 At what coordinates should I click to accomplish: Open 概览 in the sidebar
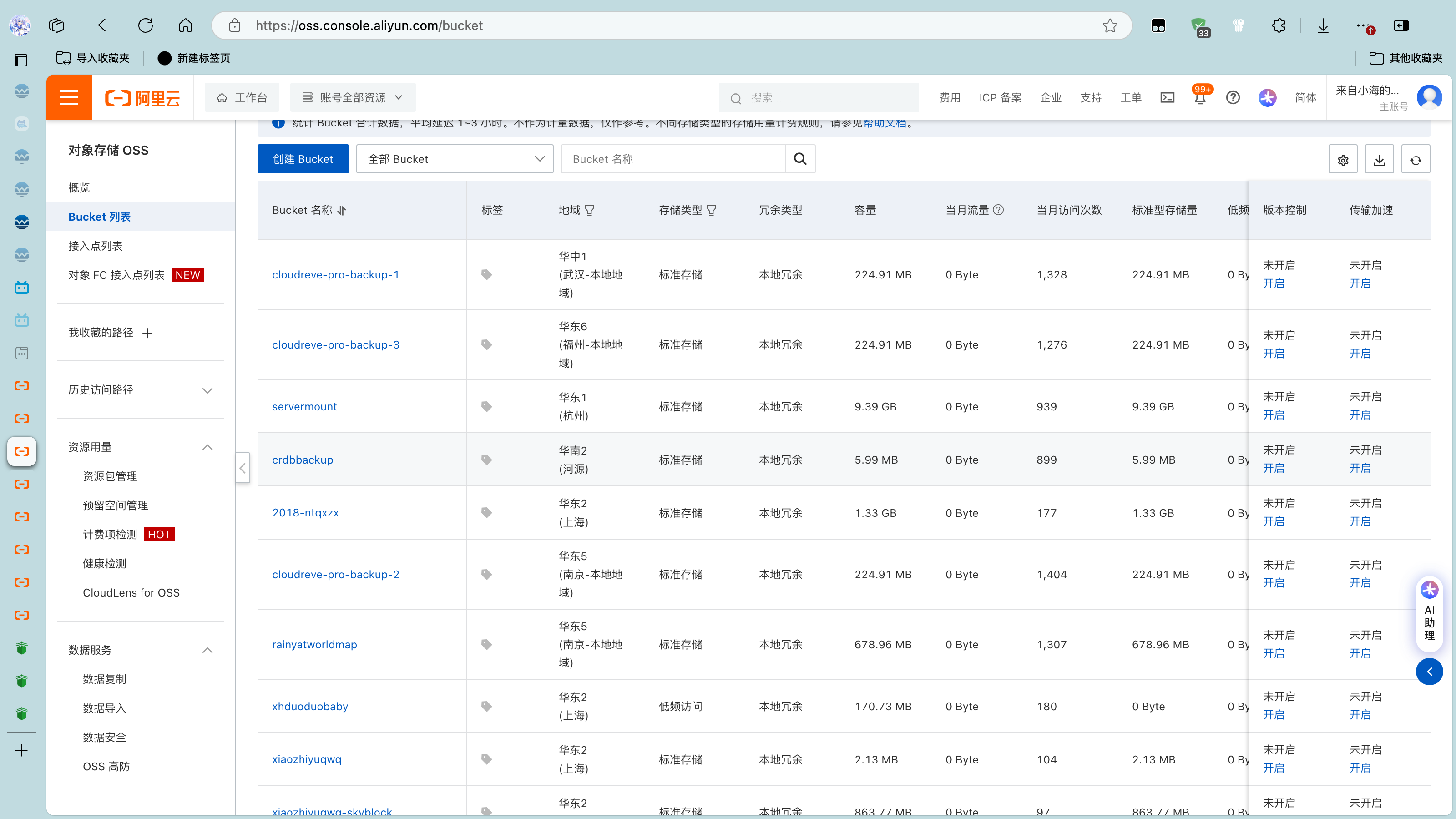pyautogui.click(x=79, y=187)
